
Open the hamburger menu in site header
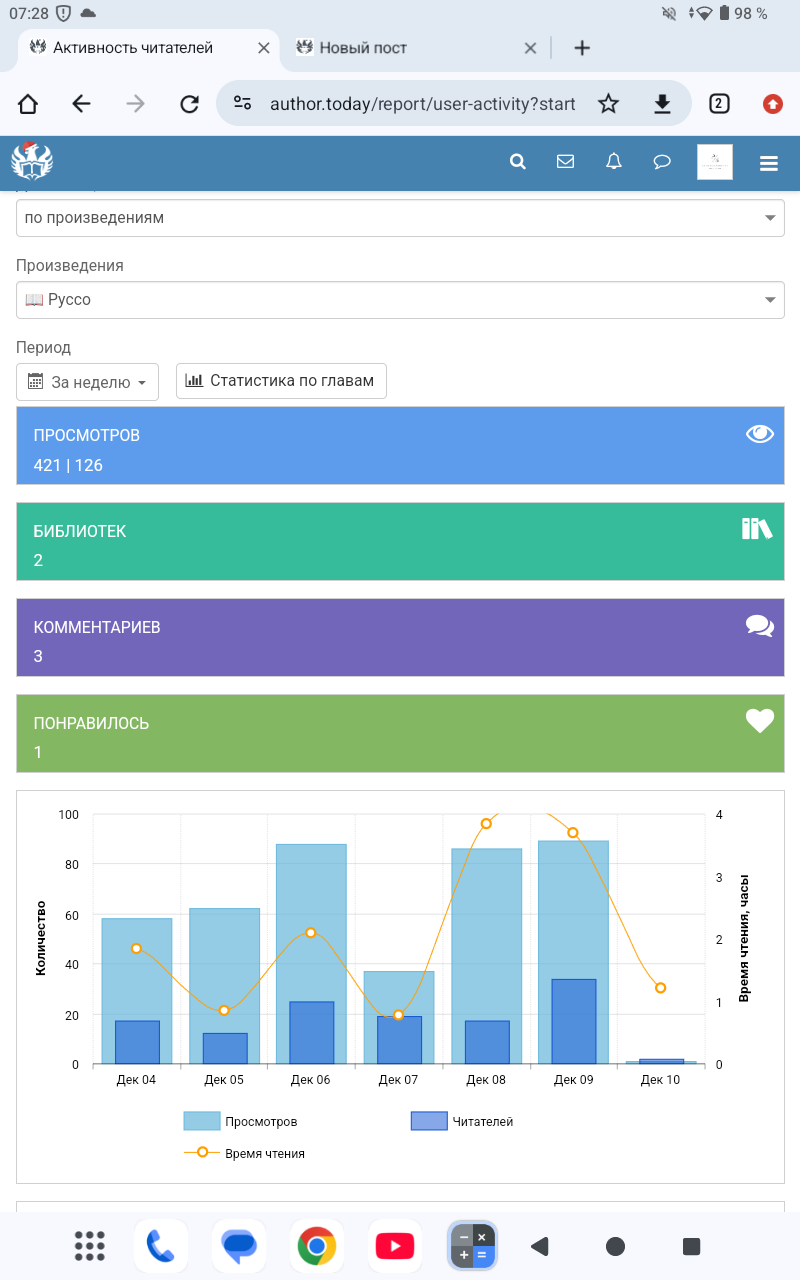pos(768,163)
